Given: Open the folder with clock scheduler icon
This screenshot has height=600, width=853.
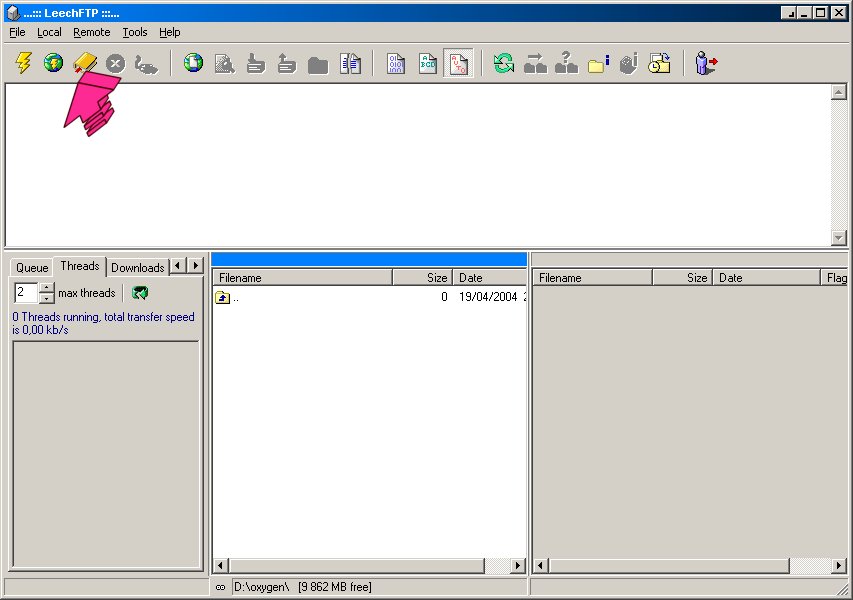Looking at the screenshot, I should 659,63.
